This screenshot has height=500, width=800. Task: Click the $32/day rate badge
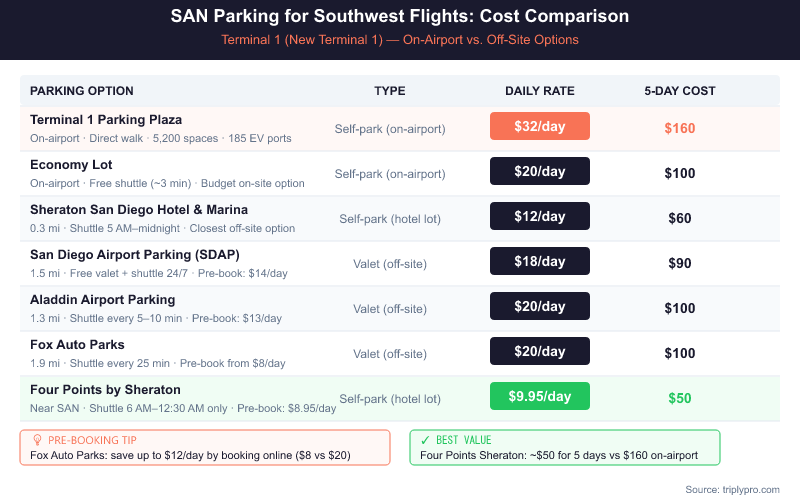(x=540, y=126)
